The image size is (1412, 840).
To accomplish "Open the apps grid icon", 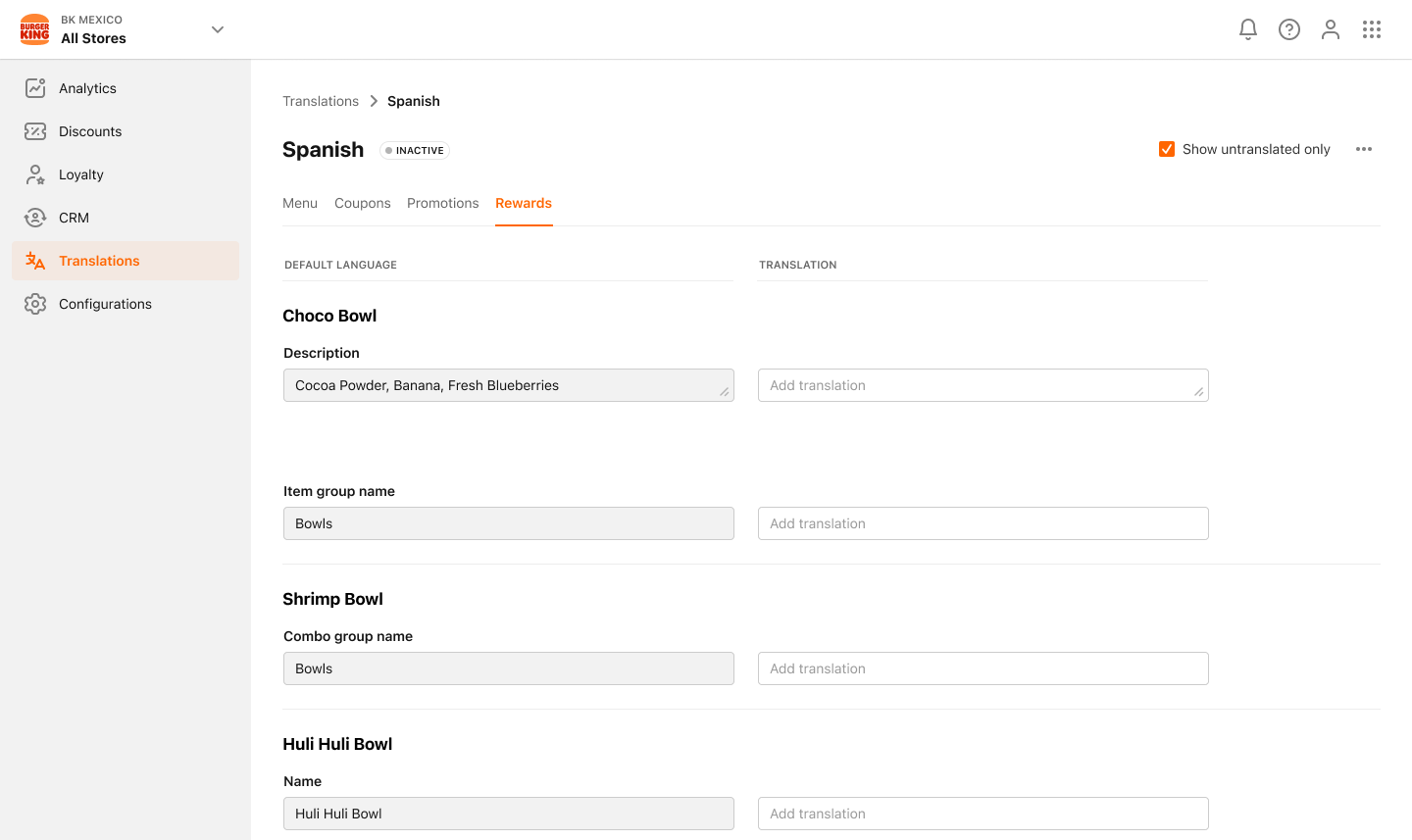I will pos(1372,29).
